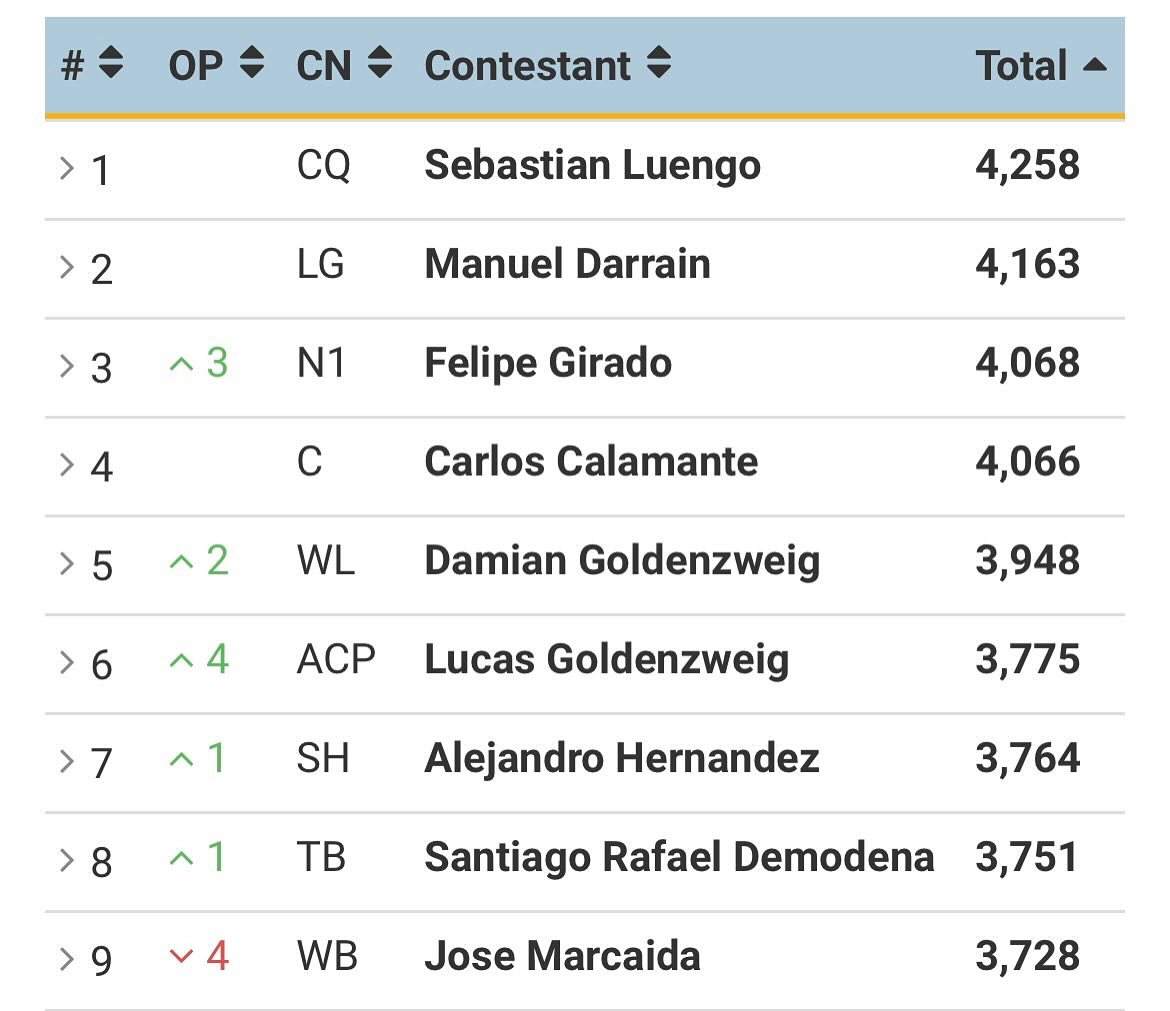Sort by Contestant column arrows
Screen dimensions: 1170x1011
point(659,63)
